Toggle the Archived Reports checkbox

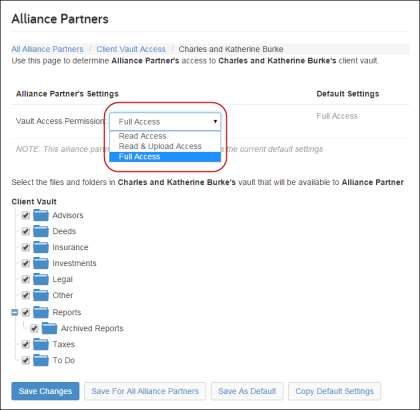[x=34, y=328]
